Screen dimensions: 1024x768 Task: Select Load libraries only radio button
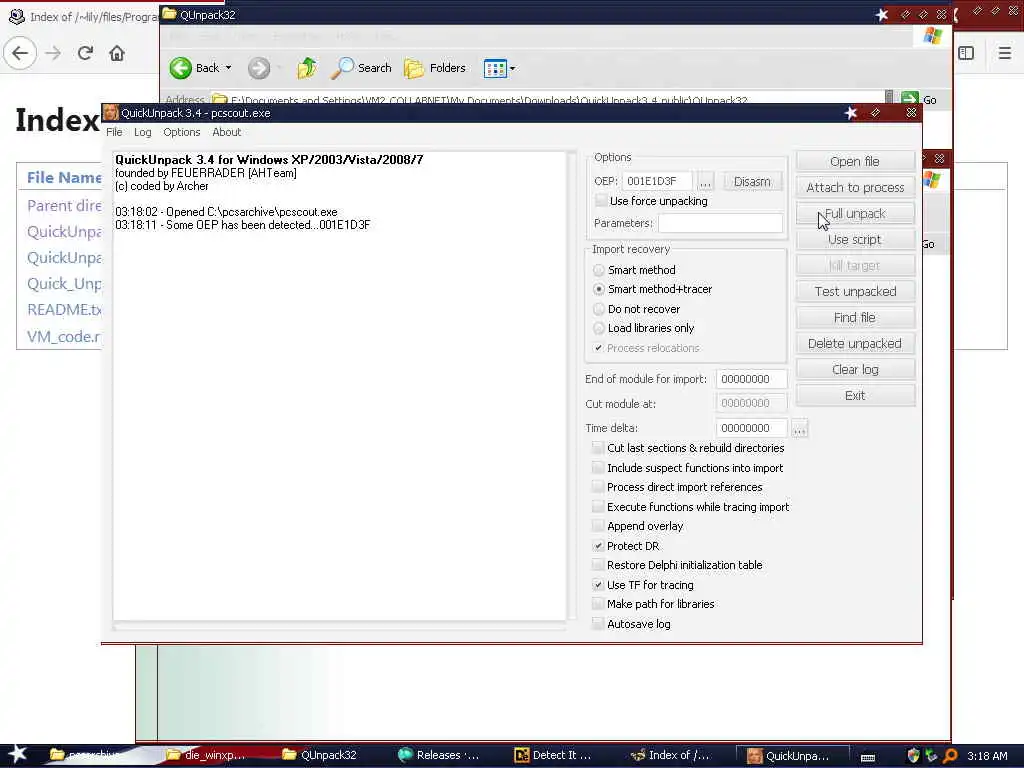[599, 328]
